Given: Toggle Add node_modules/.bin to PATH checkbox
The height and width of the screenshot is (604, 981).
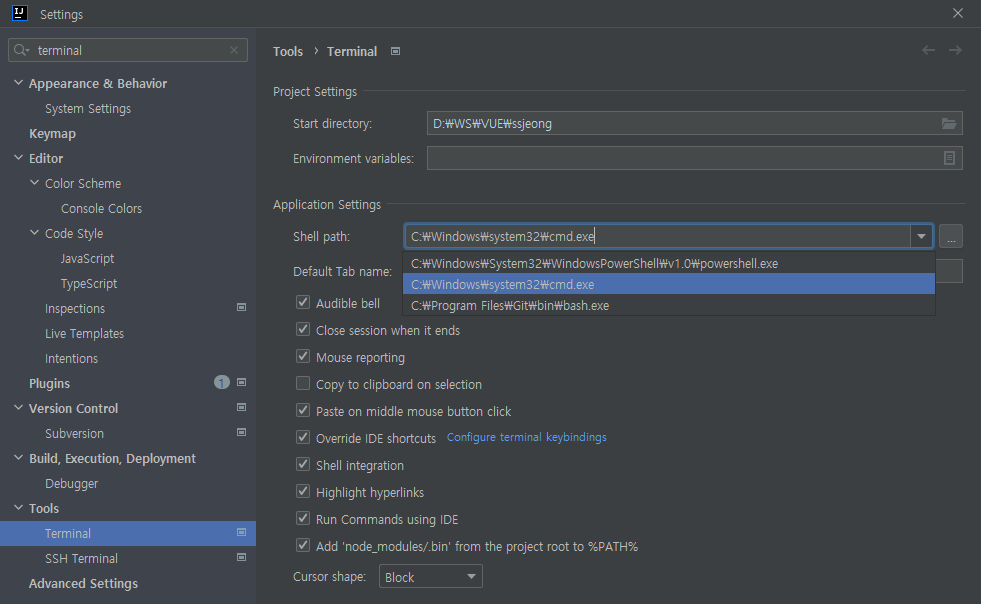Looking at the screenshot, I should (303, 545).
